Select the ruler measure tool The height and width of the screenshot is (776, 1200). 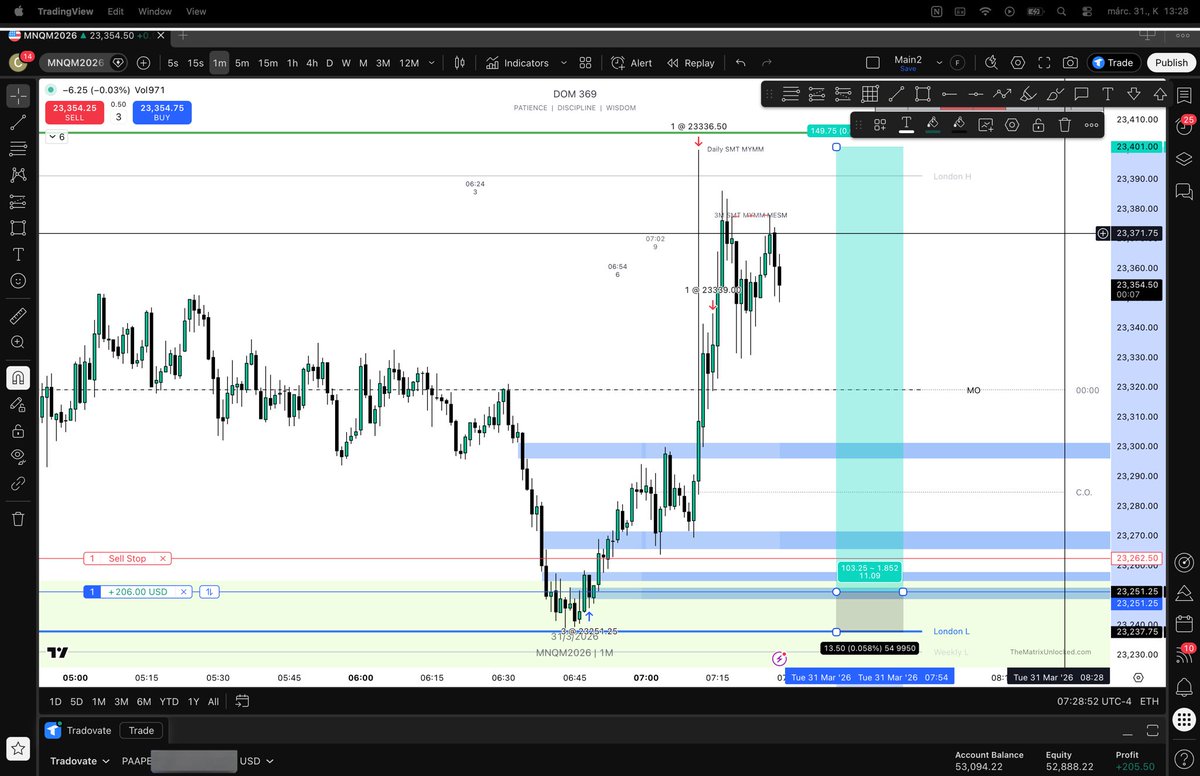18,315
